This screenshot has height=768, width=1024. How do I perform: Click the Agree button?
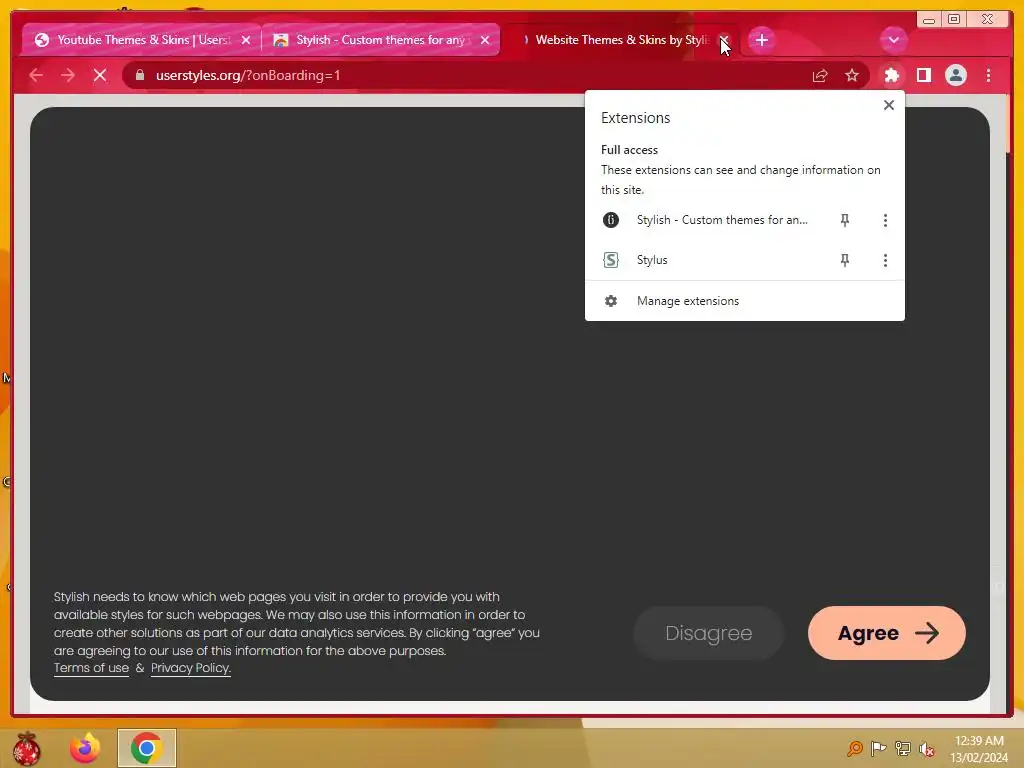886,633
